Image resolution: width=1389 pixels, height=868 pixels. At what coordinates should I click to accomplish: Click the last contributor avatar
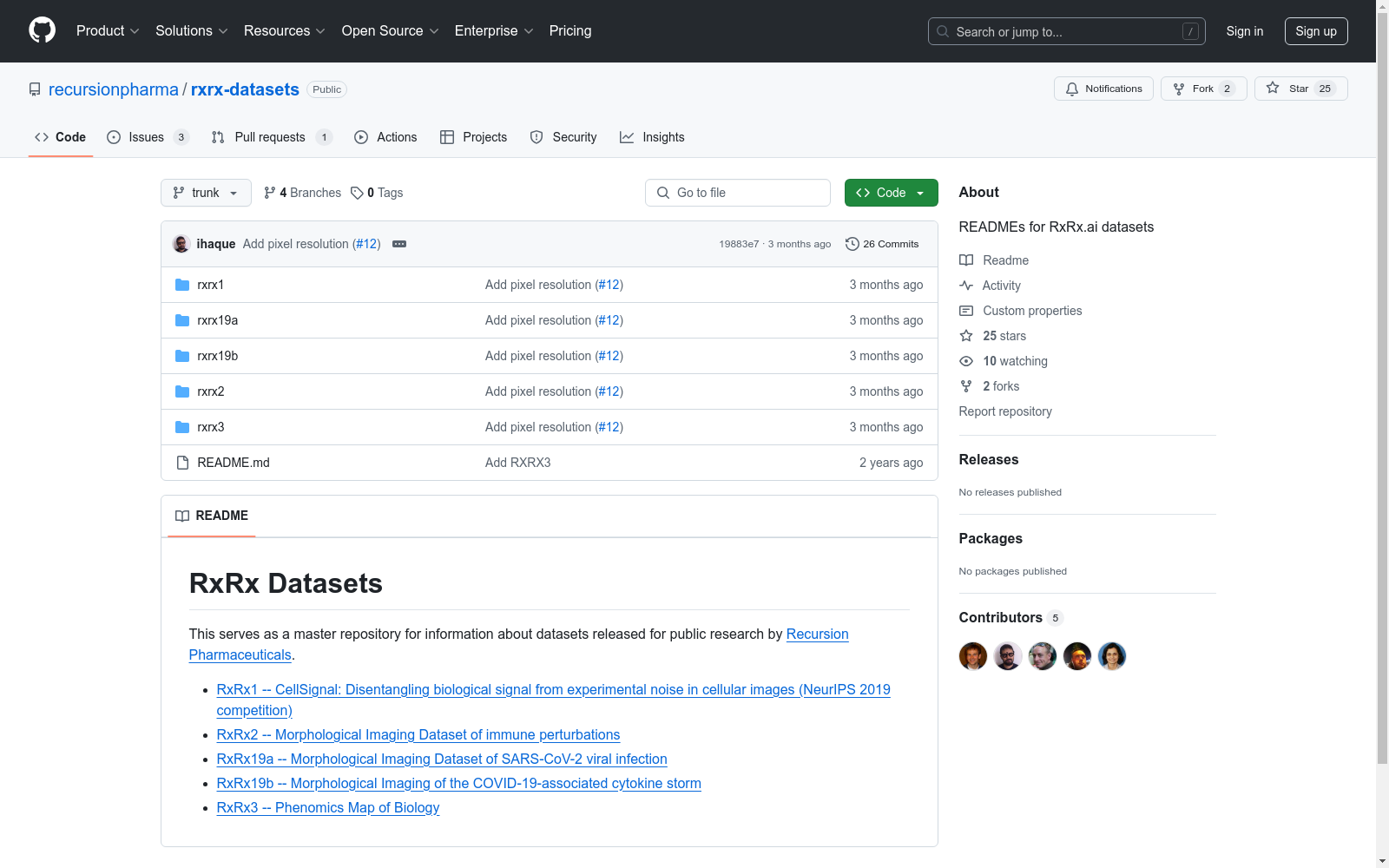1112,656
